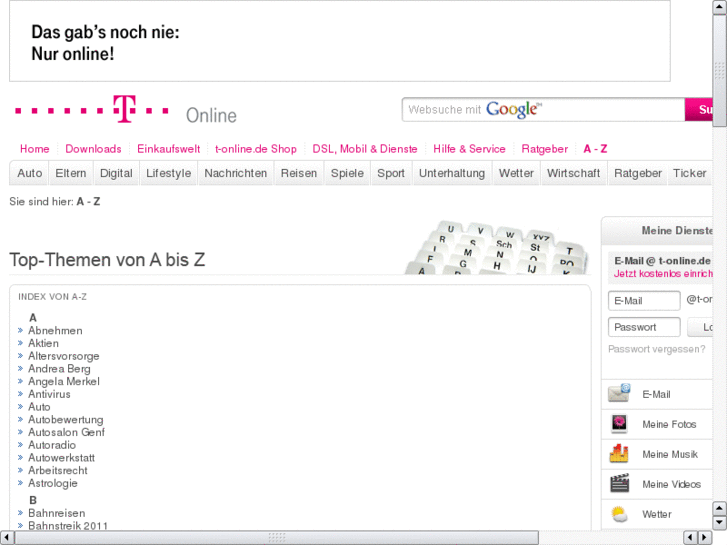The height and width of the screenshot is (545, 727).
Task: Open the Bahnreisen topic link
Action: pyautogui.click(x=57, y=513)
